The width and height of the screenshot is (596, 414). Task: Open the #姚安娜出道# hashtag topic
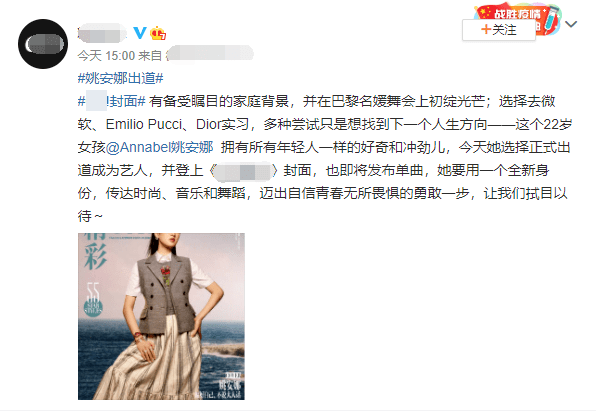point(120,78)
